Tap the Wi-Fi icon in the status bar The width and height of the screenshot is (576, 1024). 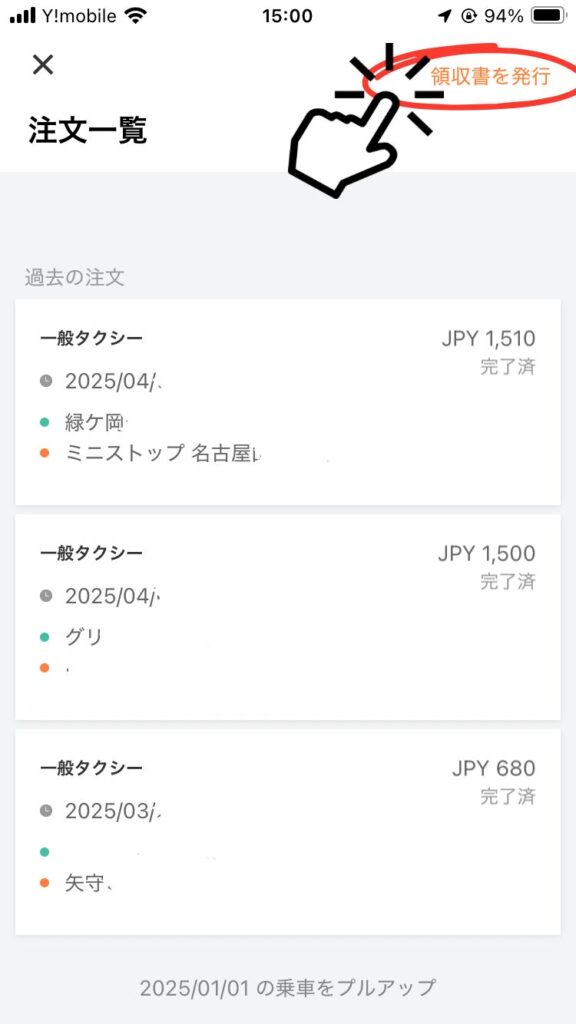tap(136, 16)
